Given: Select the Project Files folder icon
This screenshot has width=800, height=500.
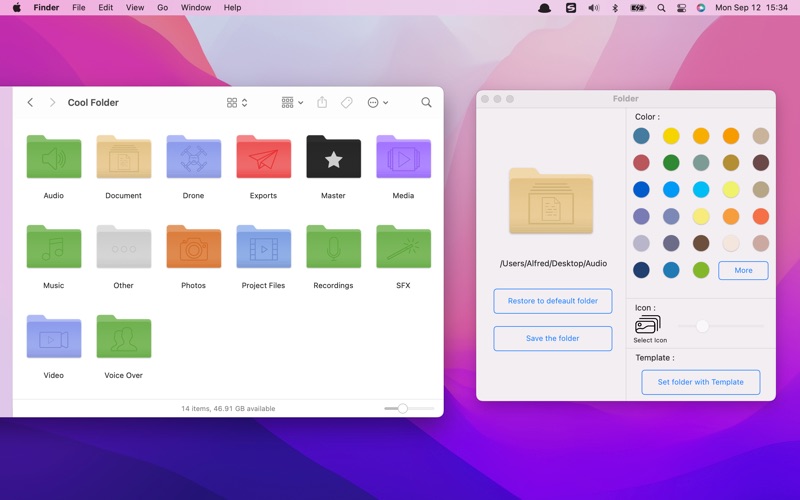Looking at the screenshot, I should [x=263, y=246].
